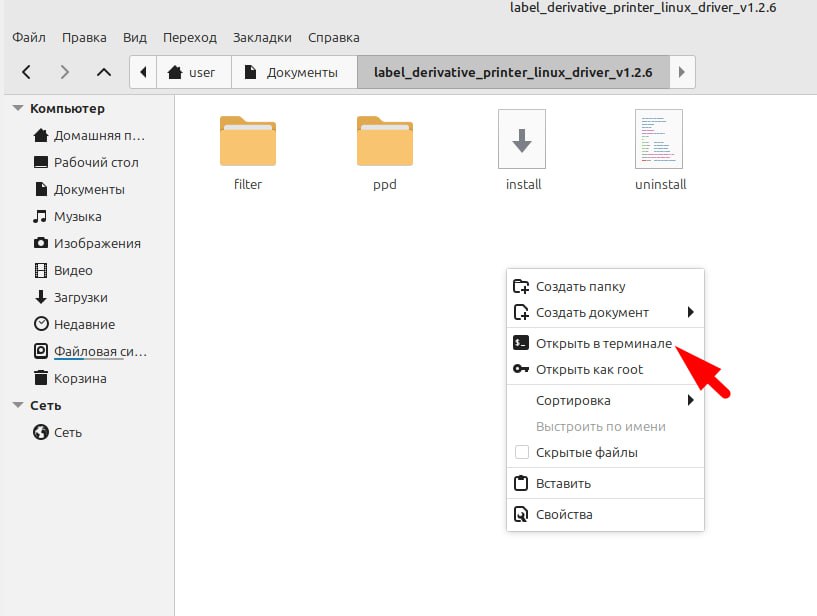This screenshot has height=616, width=817.
Task: Open the filter folder
Action: click(x=247, y=141)
